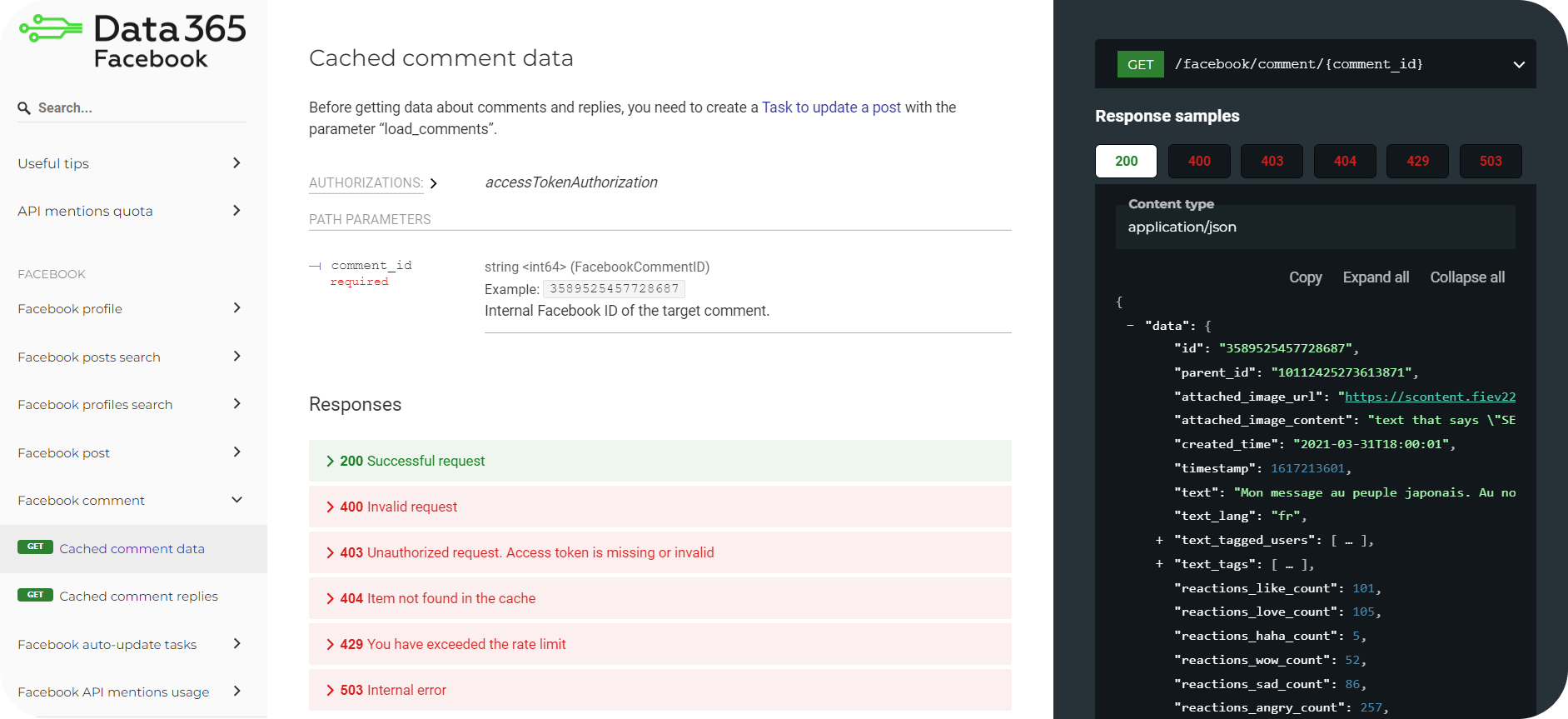
Task: Click GET badge beside Cached comment data
Action: (35, 547)
